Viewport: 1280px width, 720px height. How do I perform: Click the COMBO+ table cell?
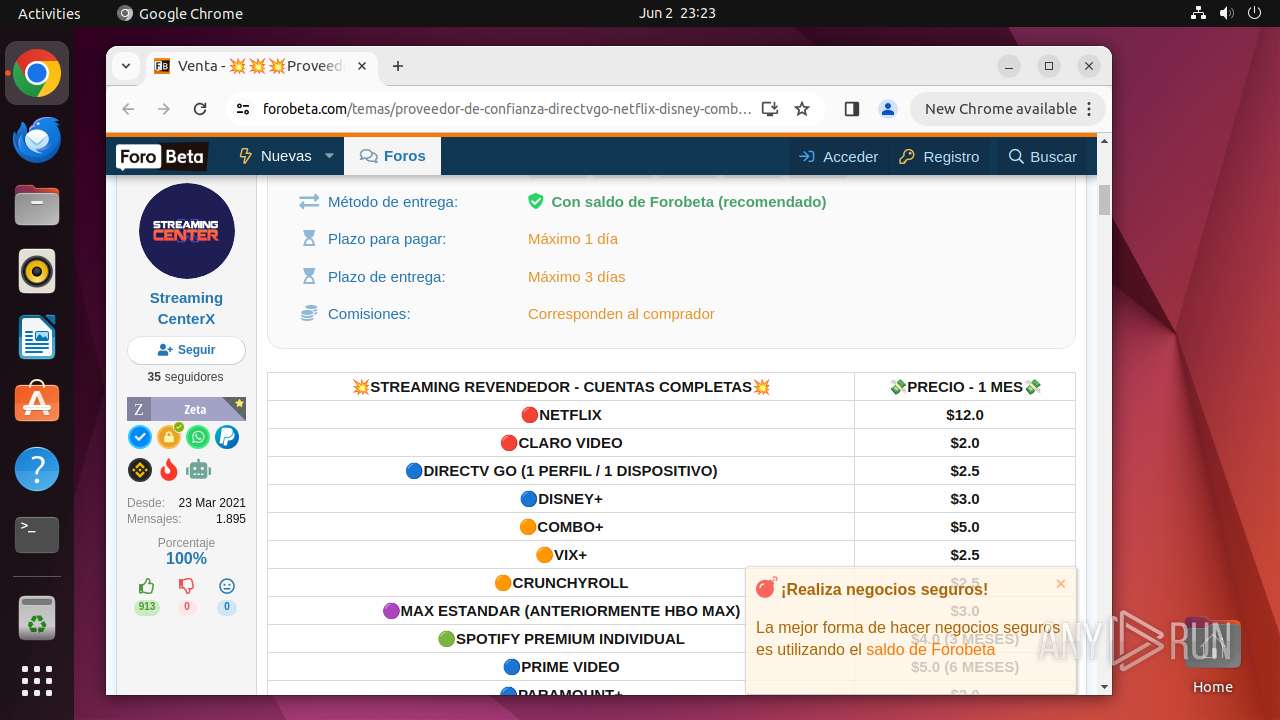tap(561, 527)
